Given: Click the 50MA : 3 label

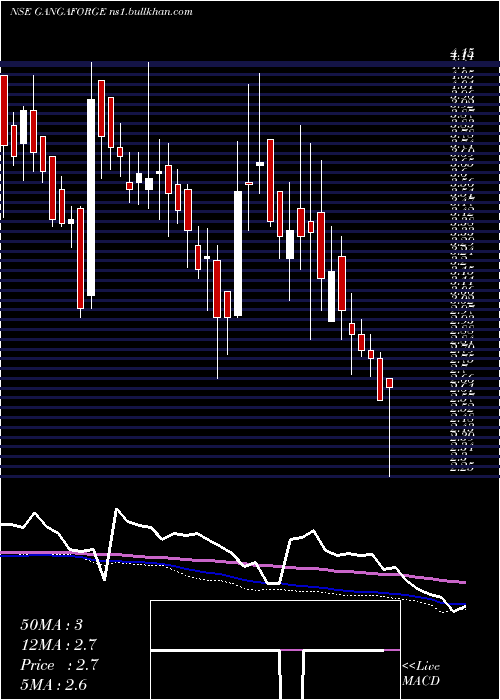Looking at the screenshot, I should pyautogui.click(x=51, y=624).
